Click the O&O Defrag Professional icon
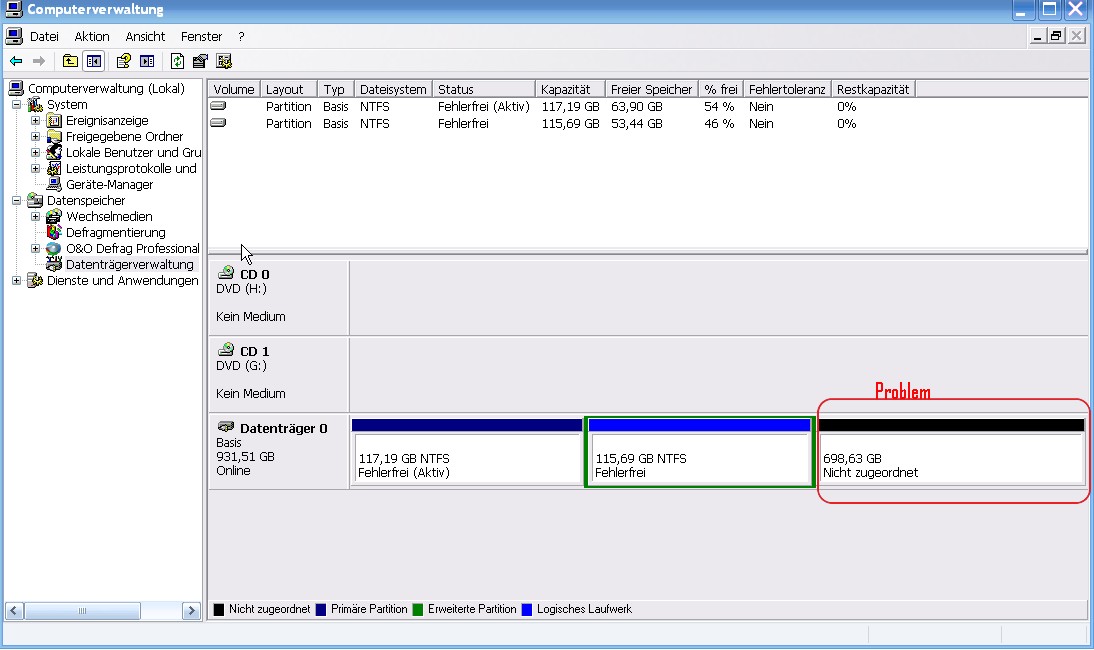Image resolution: width=1094 pixels, height=650 pixels. (54, 249)
